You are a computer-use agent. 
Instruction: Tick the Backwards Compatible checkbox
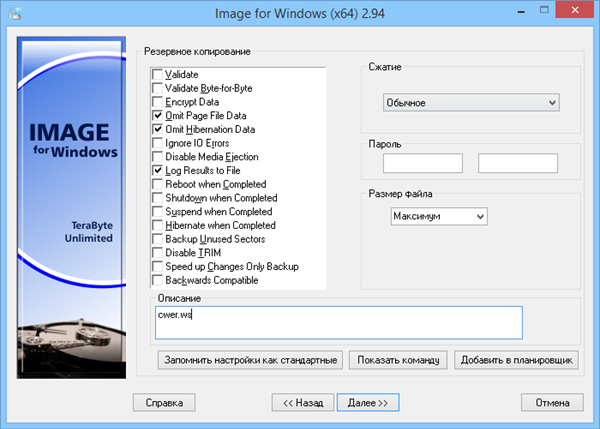pyautogui.click(x=157, y=281)
